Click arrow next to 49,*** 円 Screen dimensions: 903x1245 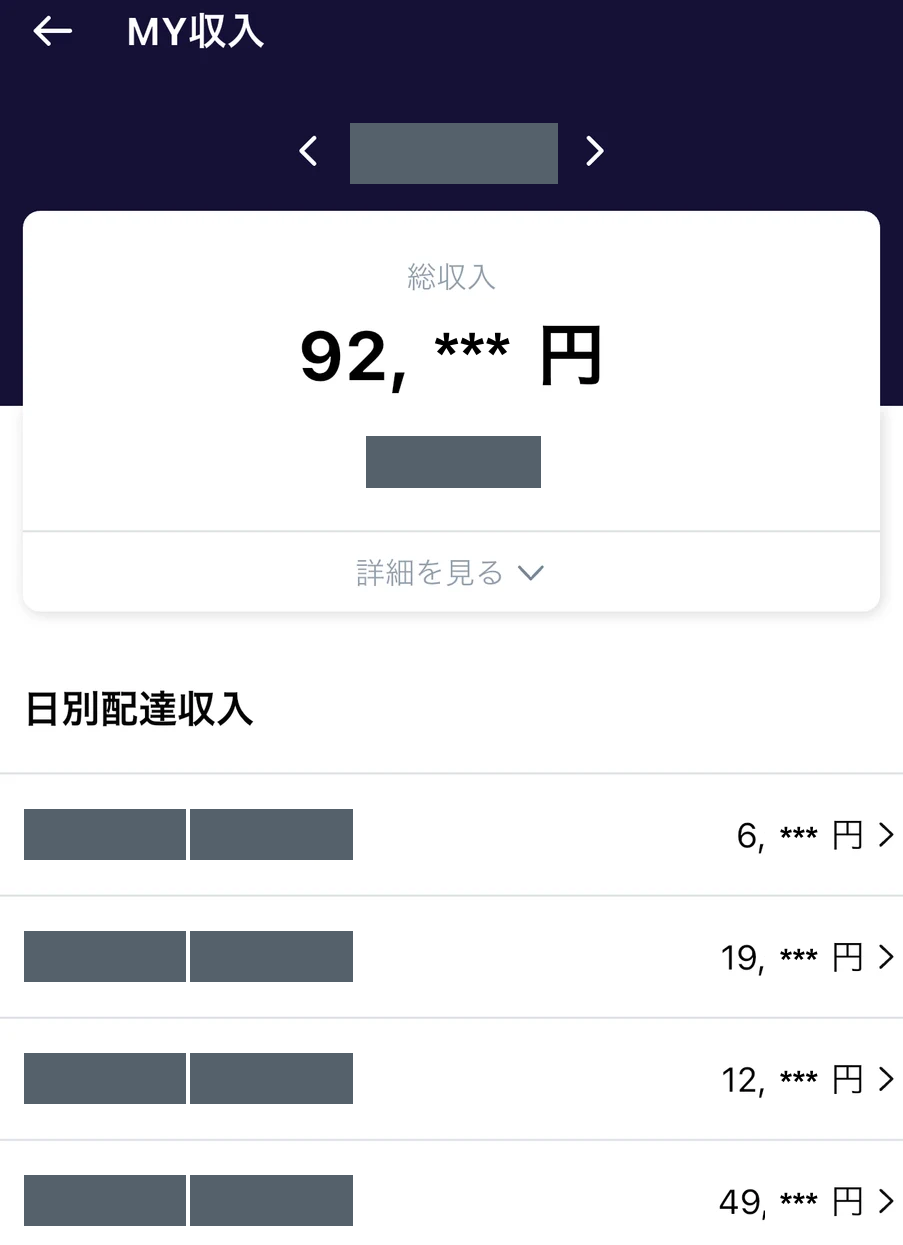(885, 1201)
